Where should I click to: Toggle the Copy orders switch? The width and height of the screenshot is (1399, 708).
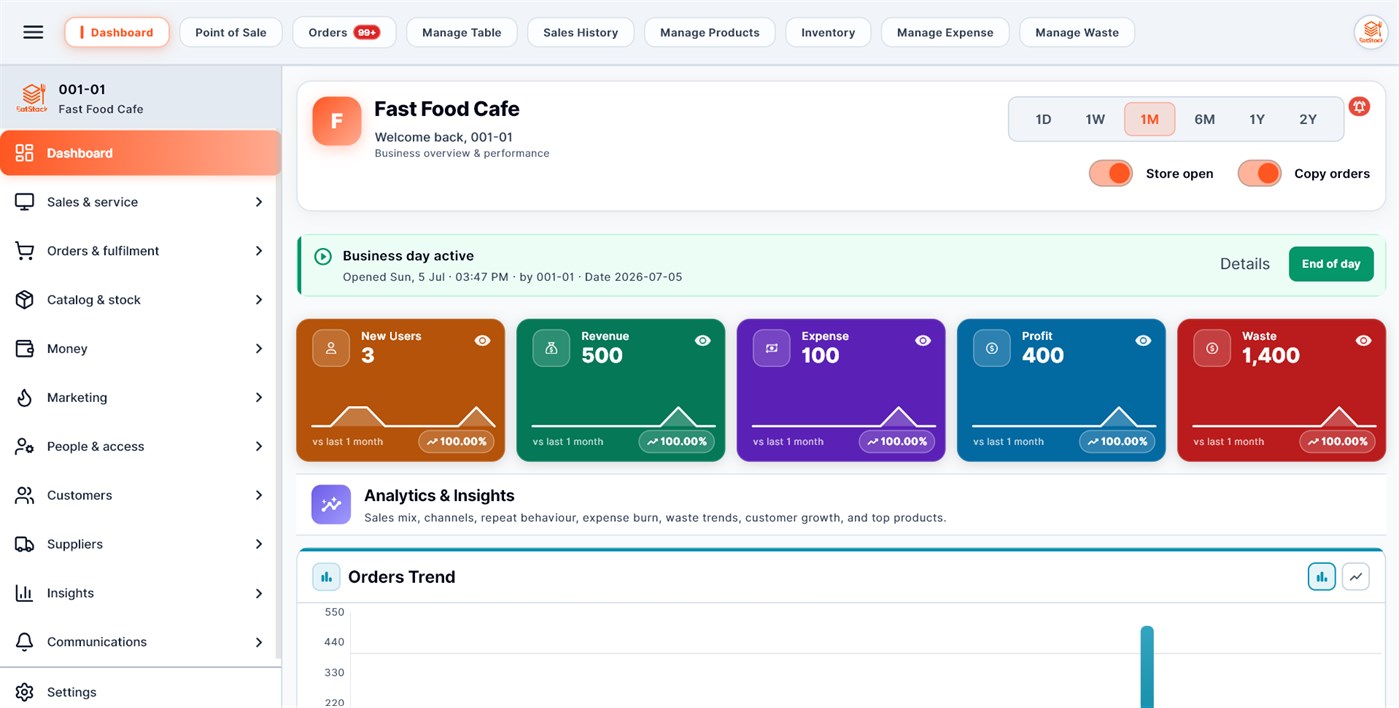pyautogui.click(x=1259, y=173)
